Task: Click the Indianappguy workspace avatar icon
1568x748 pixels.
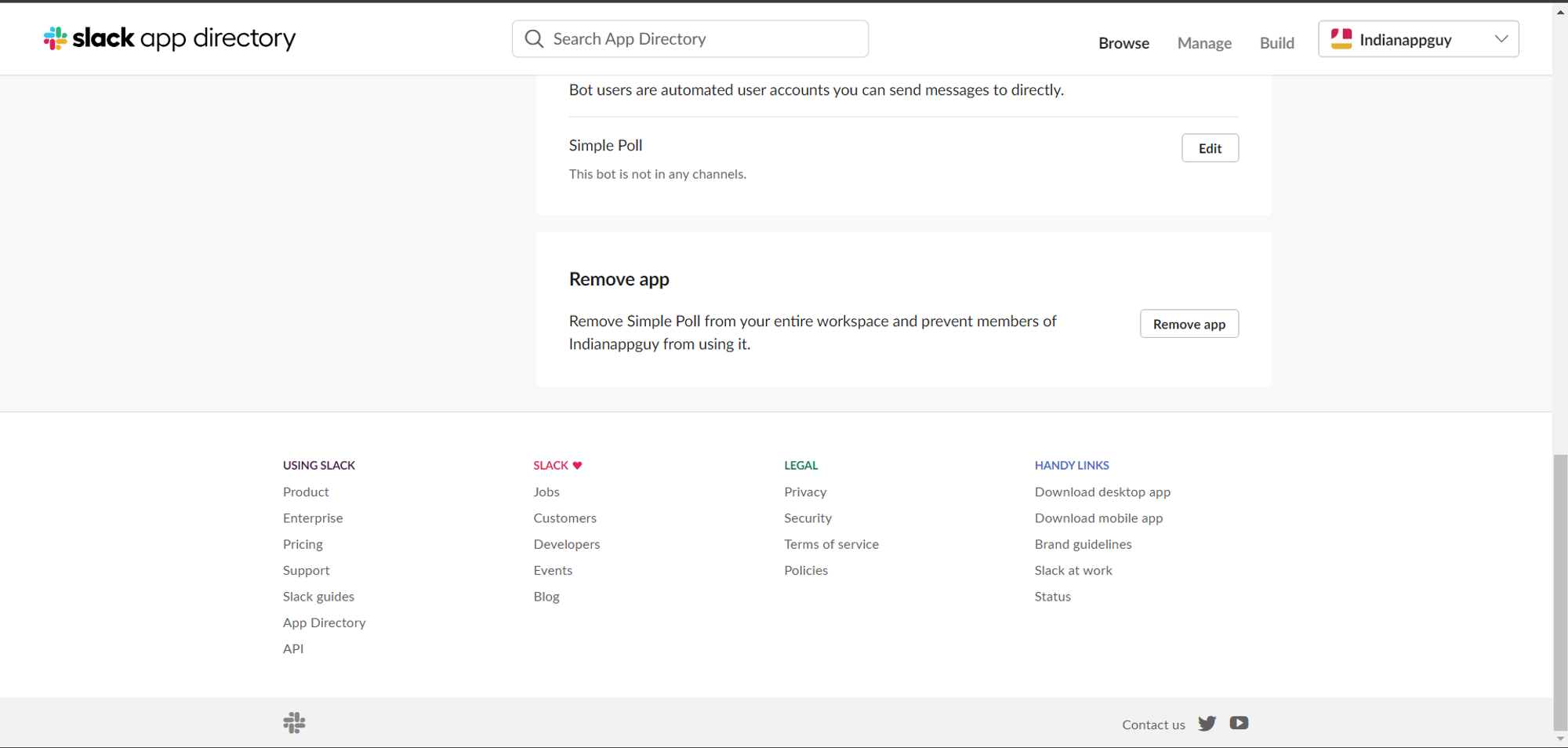Action: coord(1341,39)
